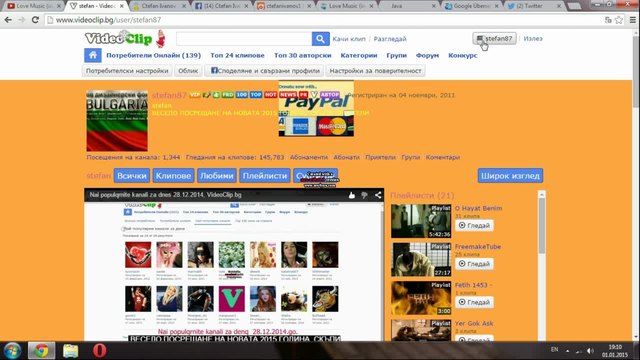Launch Opera from the taskbar
This screenshot has width=640, height=360.
99,351
